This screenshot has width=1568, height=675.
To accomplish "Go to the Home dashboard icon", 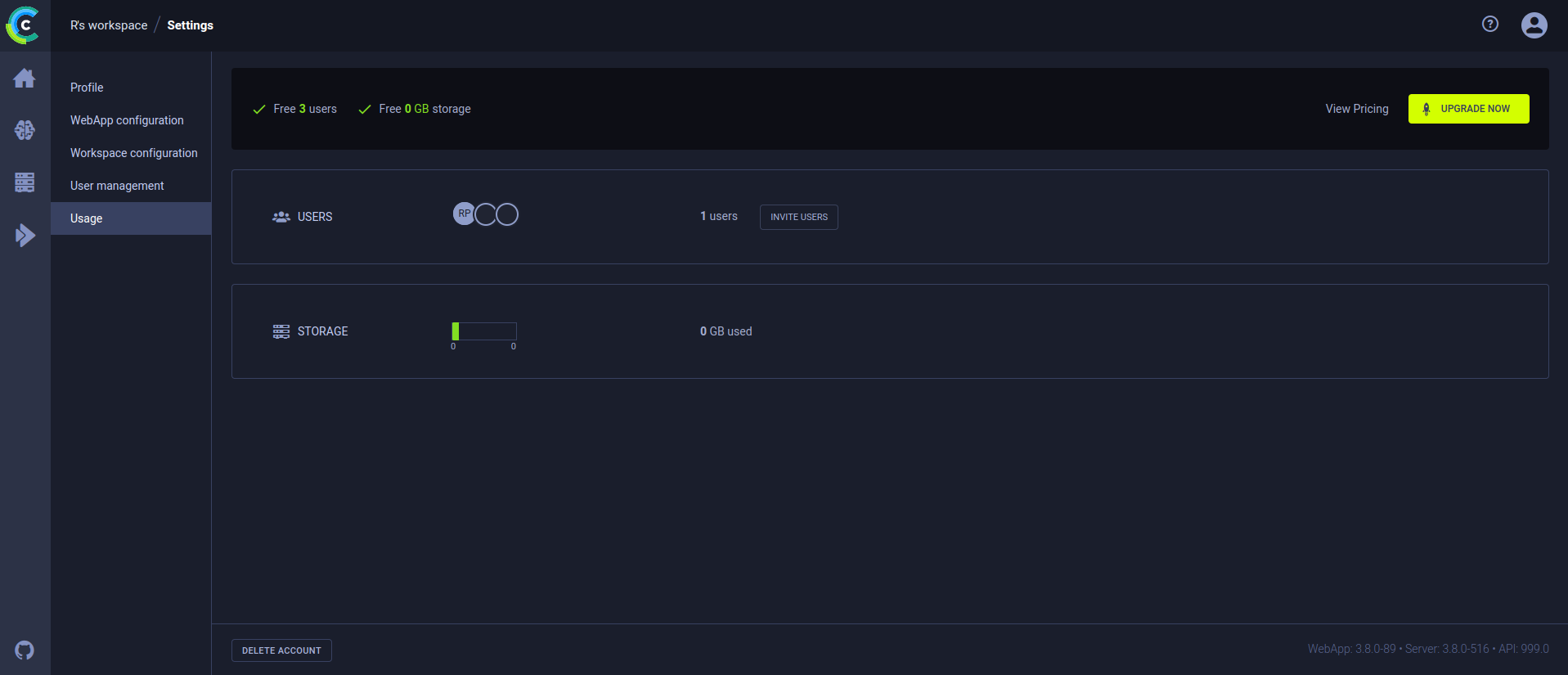I will [25, 79].
